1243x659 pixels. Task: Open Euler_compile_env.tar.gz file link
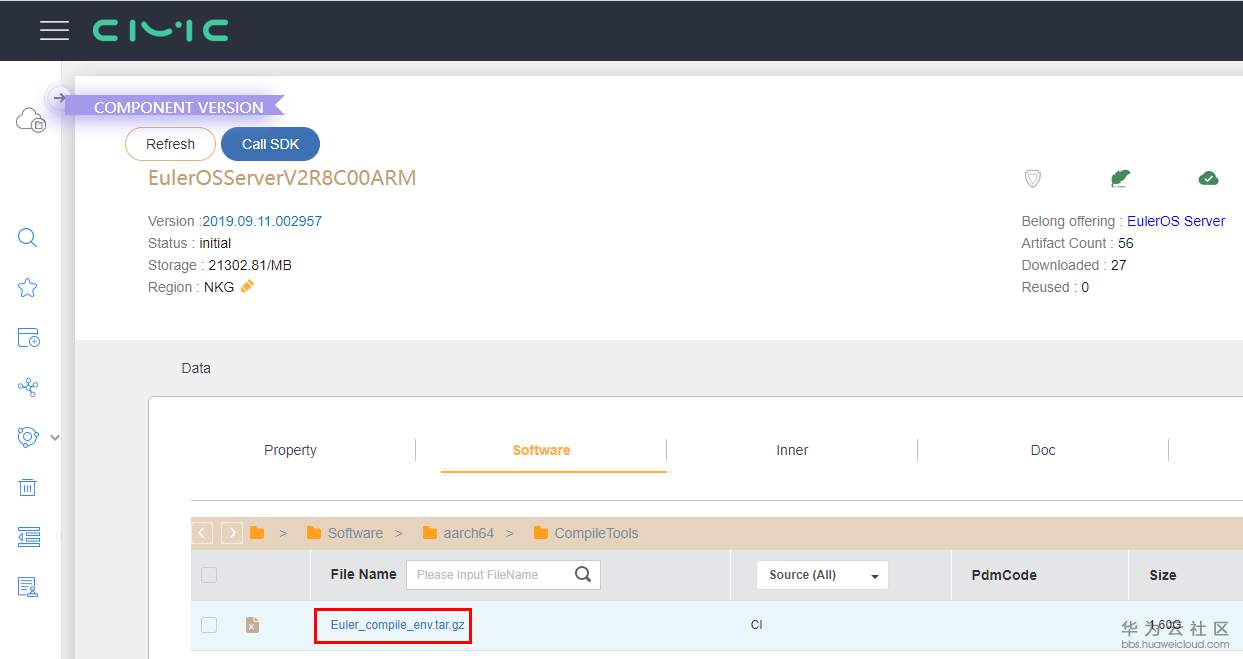coord(397,625)
